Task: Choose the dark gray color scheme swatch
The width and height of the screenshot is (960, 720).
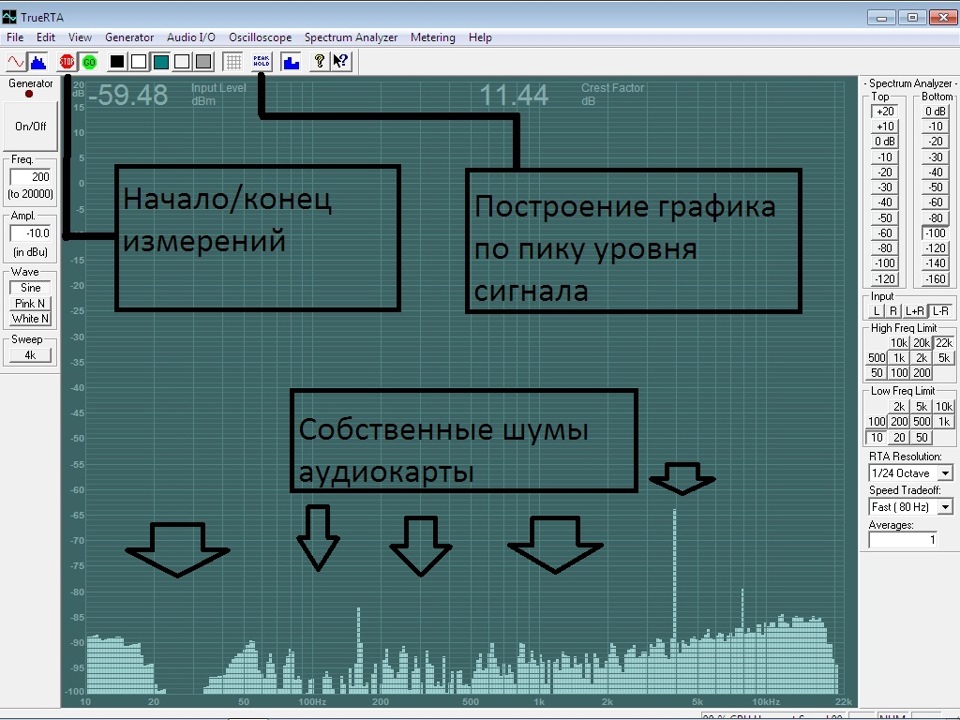Action: point(203,62)
